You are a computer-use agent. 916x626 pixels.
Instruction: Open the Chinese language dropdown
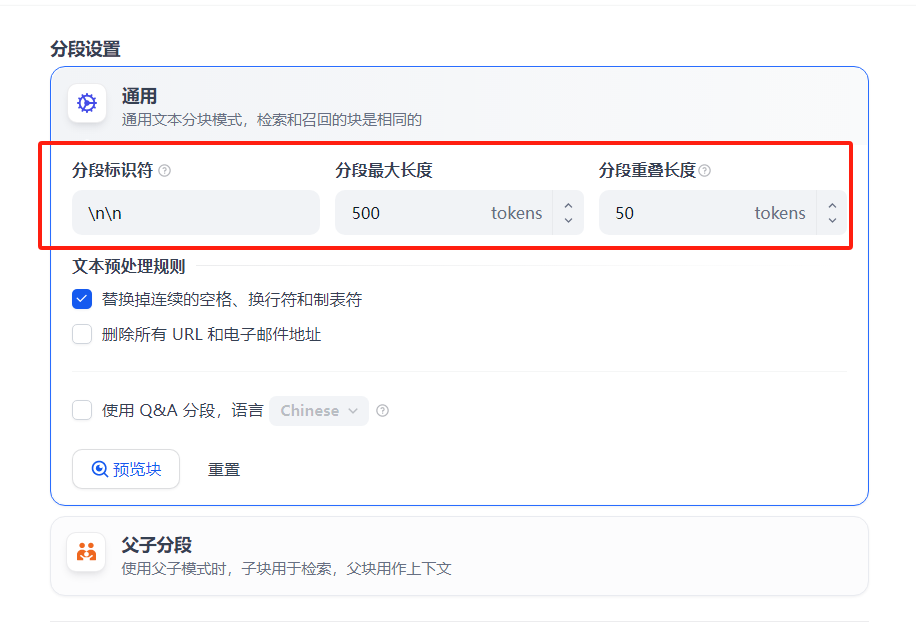tap(319, 411)
